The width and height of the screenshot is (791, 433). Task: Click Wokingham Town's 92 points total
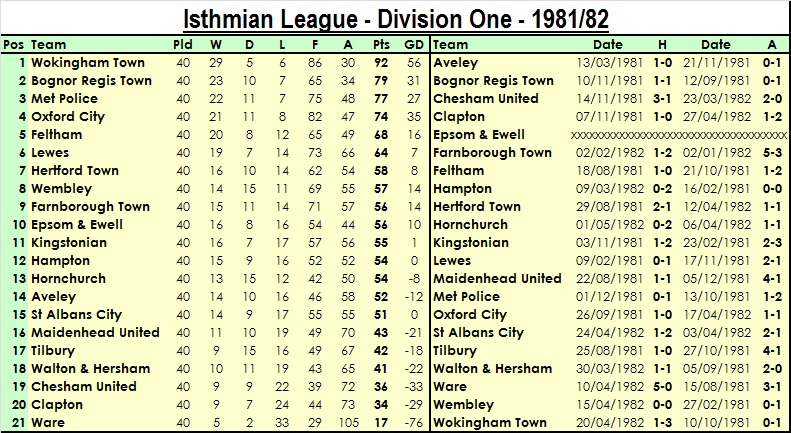point(380,63)
